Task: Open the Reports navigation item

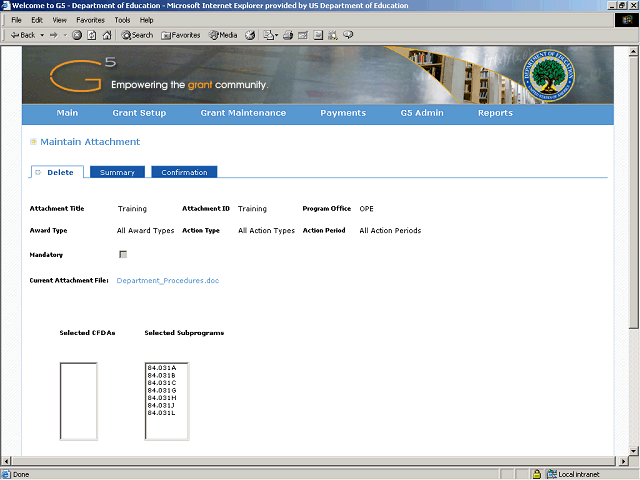Action: pyautogui.click(x=496, y=113)
